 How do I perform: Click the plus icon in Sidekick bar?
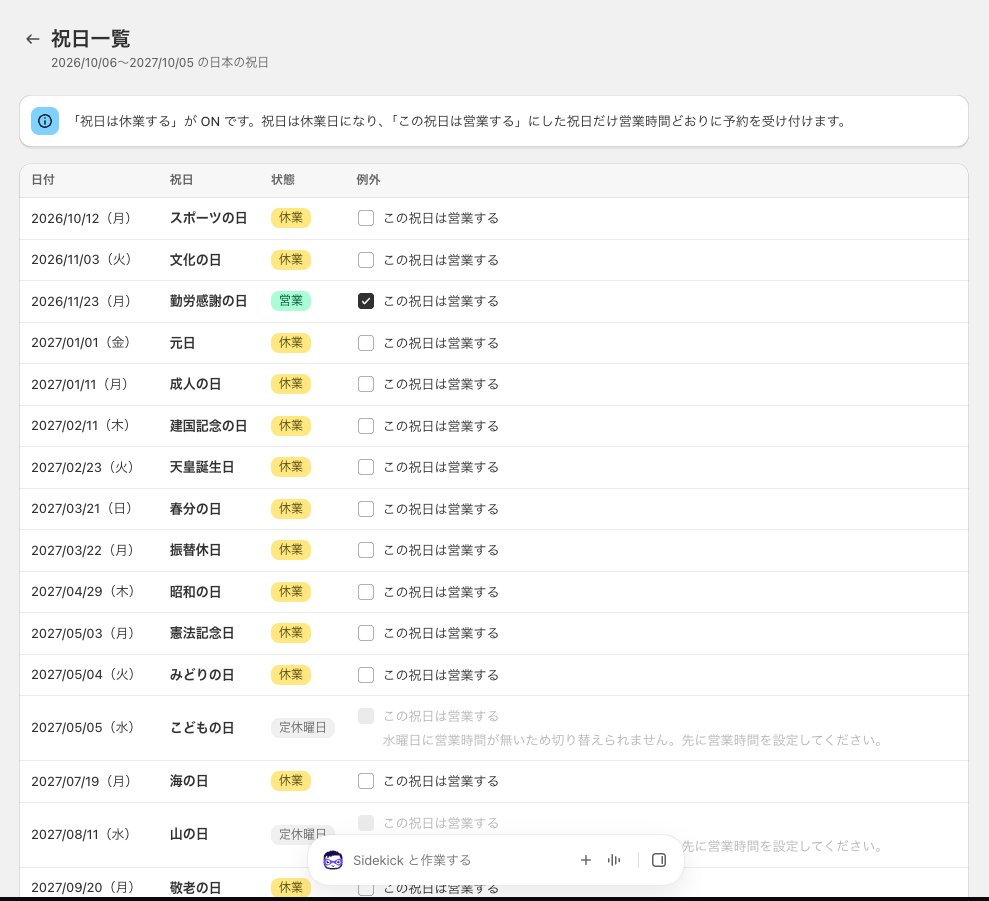(586, 860)
